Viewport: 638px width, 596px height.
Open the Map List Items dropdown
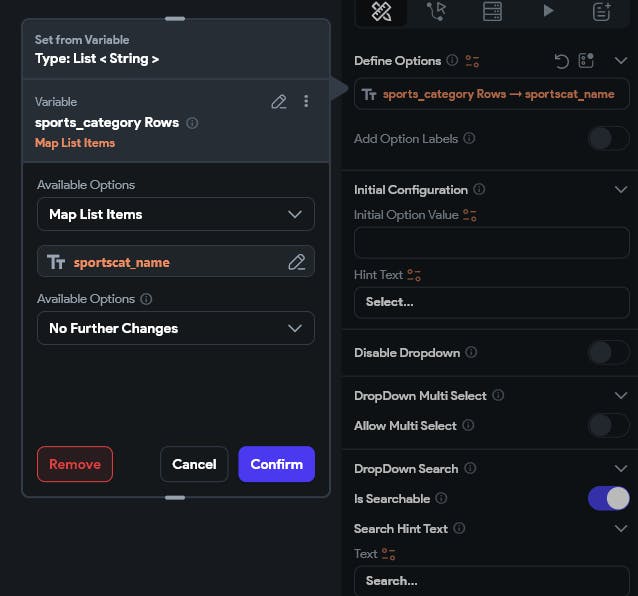coord(176,214)
